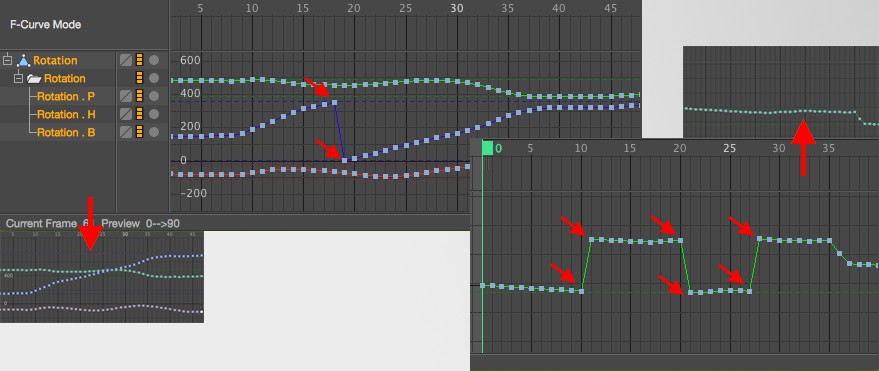Click the film strip icon on Rotation . P row
This screenshot has width=879, height=371.
139,96
